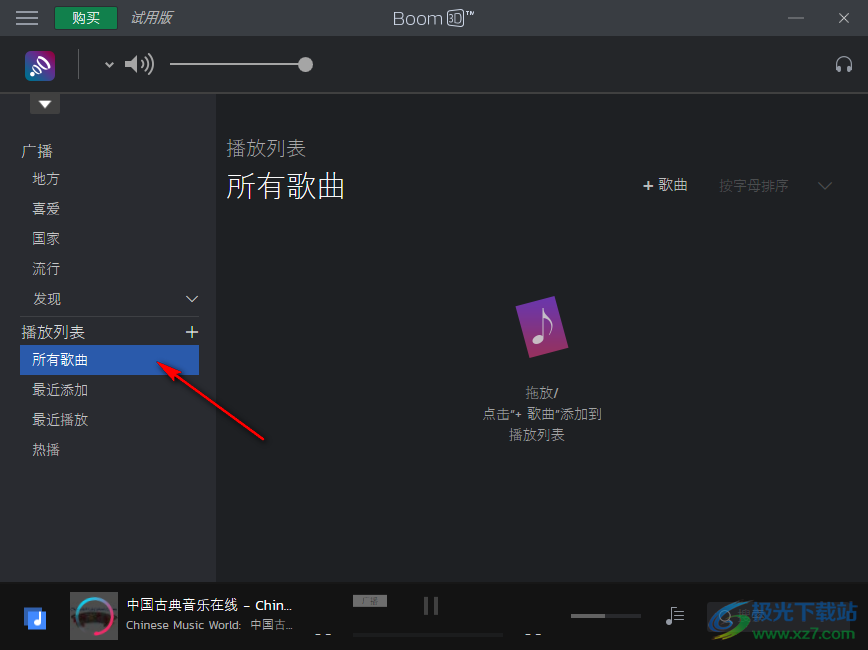
Task: Open the Boom 3D logo menu icon
Action: pyautogui.click(x=39, y=64)
